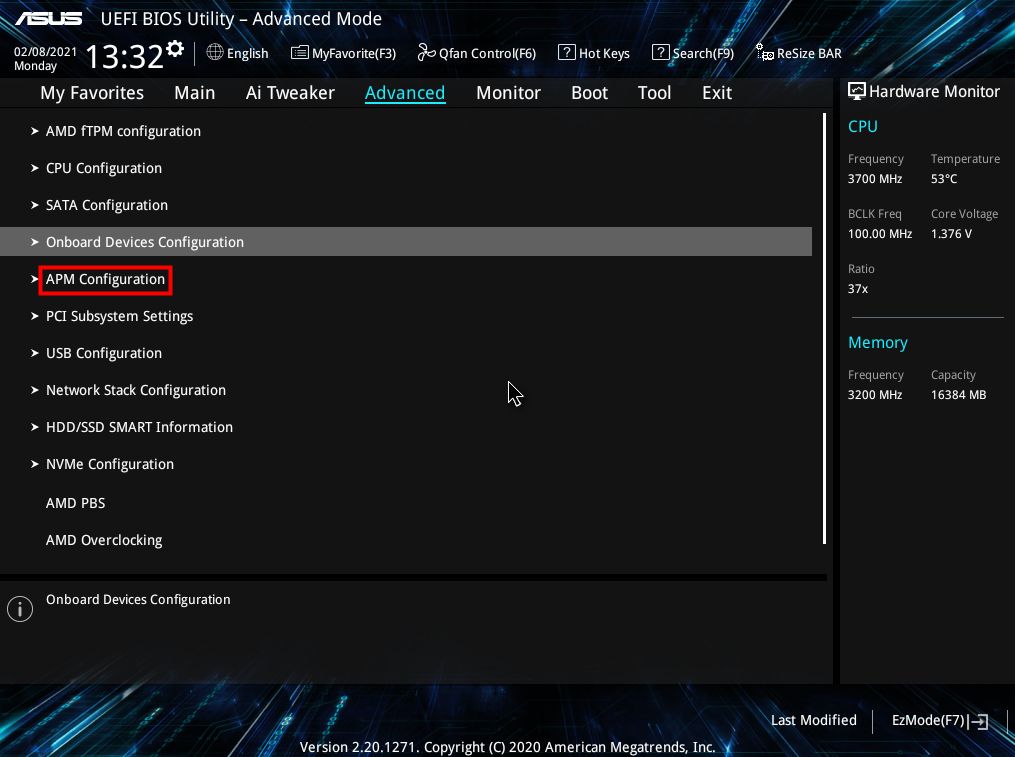Toggle ReSize BAR setting

pos(799,53)
